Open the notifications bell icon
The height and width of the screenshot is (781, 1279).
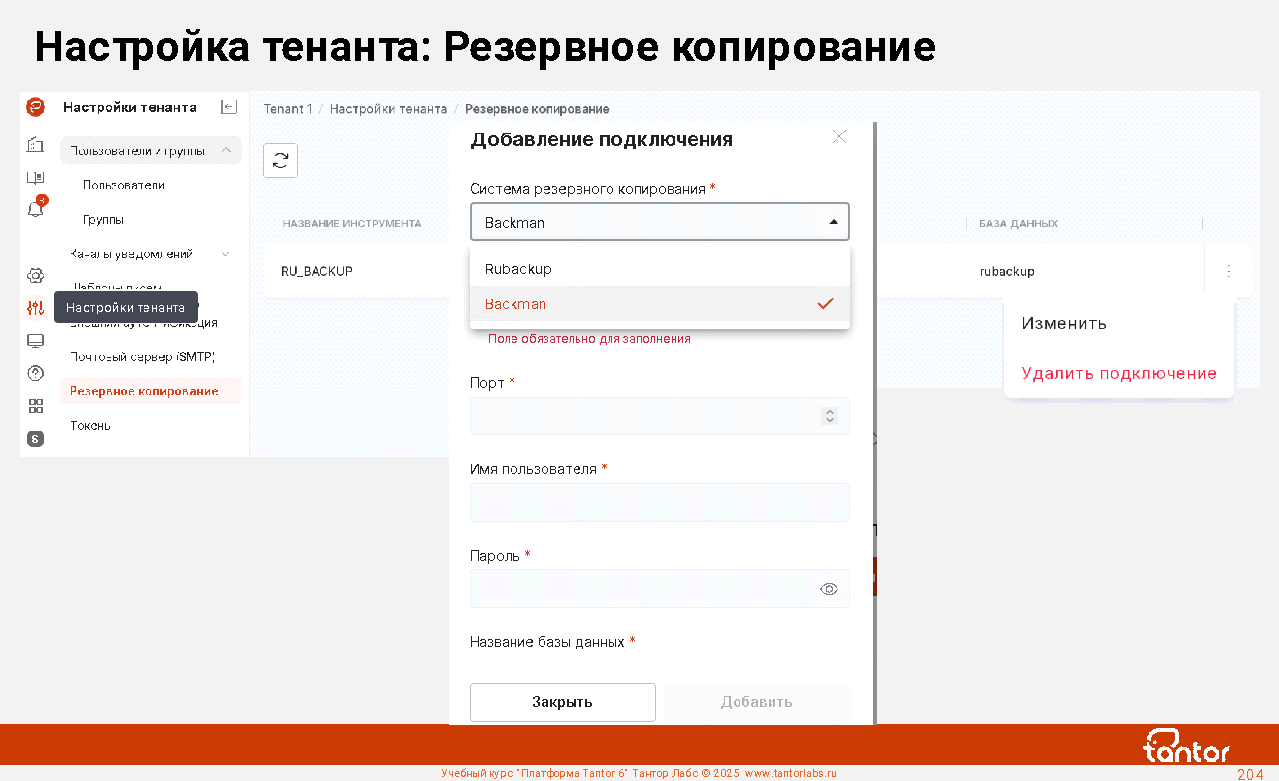(x=35, y=209)
